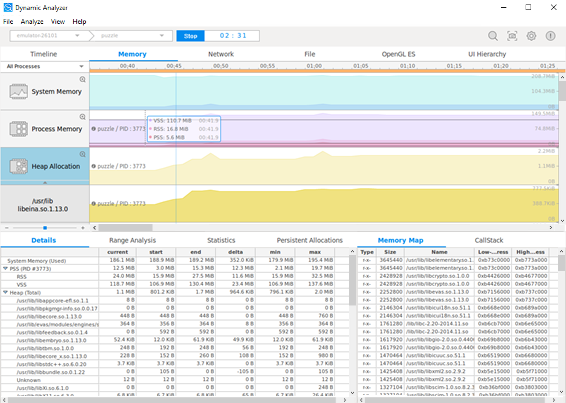Click the horizontal timeline scrollbar thumb

coord(125,228)
